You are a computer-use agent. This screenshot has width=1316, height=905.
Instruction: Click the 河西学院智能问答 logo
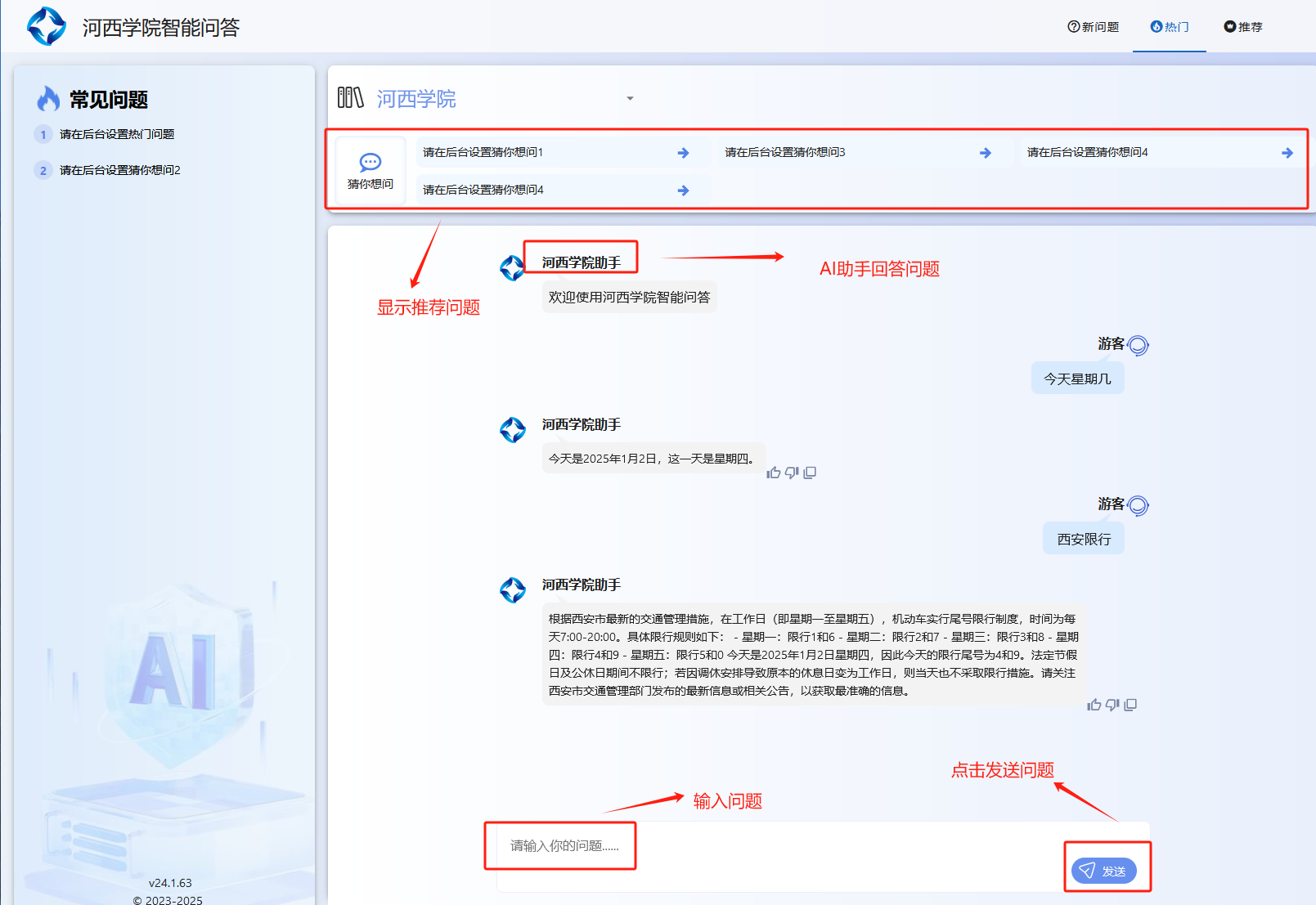click(x=47, y=27)
